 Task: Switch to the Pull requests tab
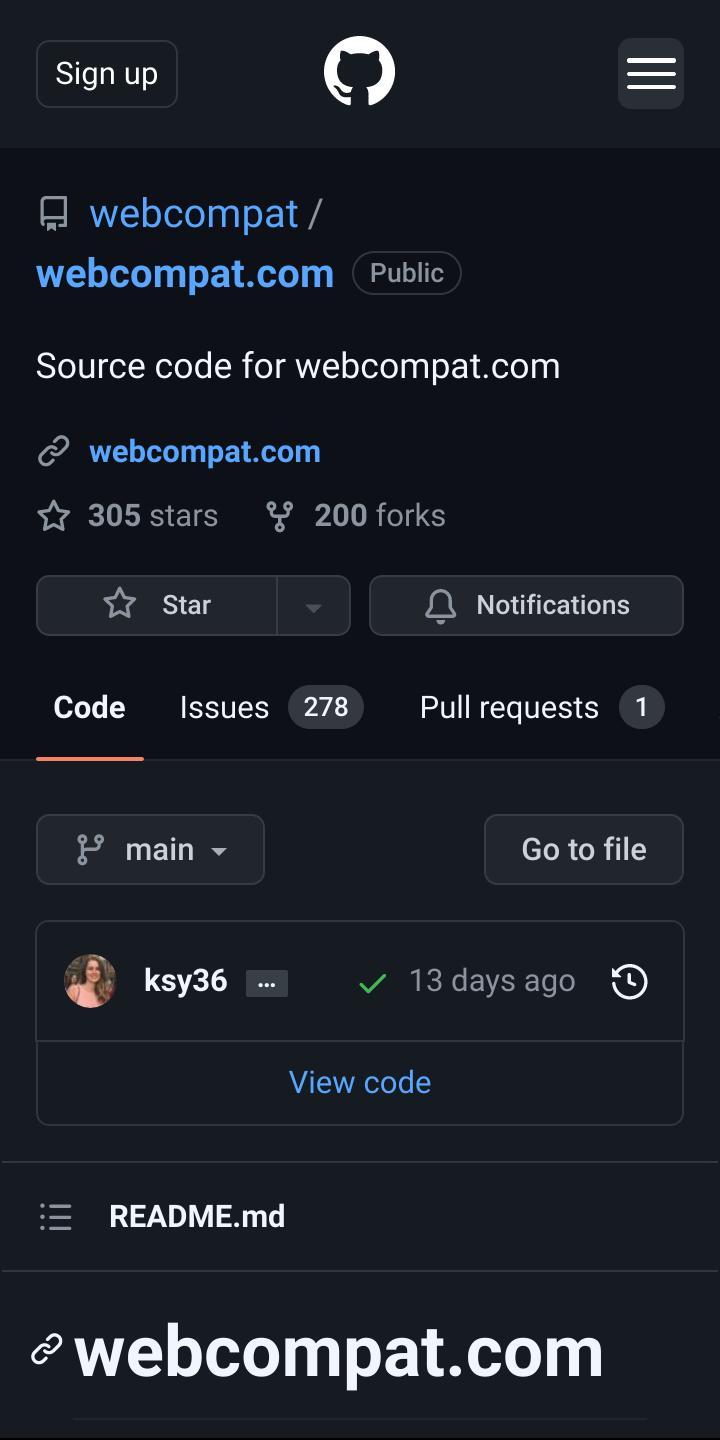click(x=542, y=707)
